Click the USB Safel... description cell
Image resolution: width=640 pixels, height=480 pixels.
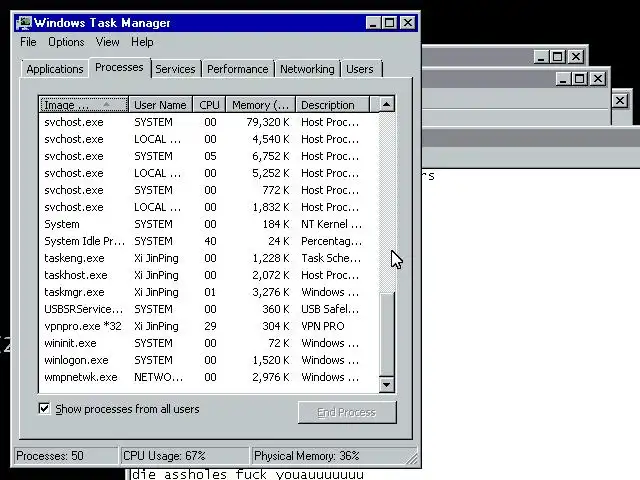[330, 309]
